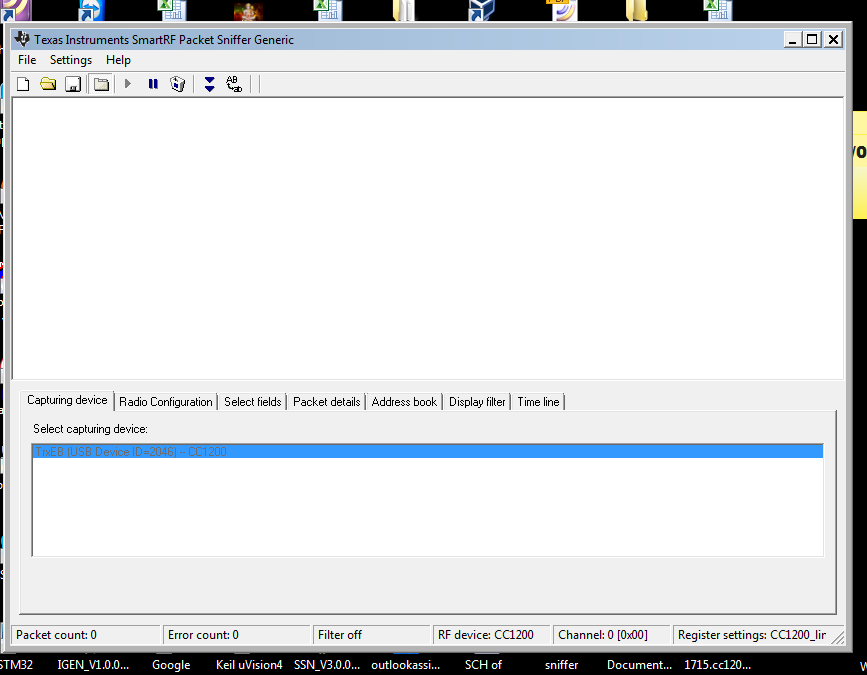Click Error count status field
Screen dimensions: 867x675
237,635
